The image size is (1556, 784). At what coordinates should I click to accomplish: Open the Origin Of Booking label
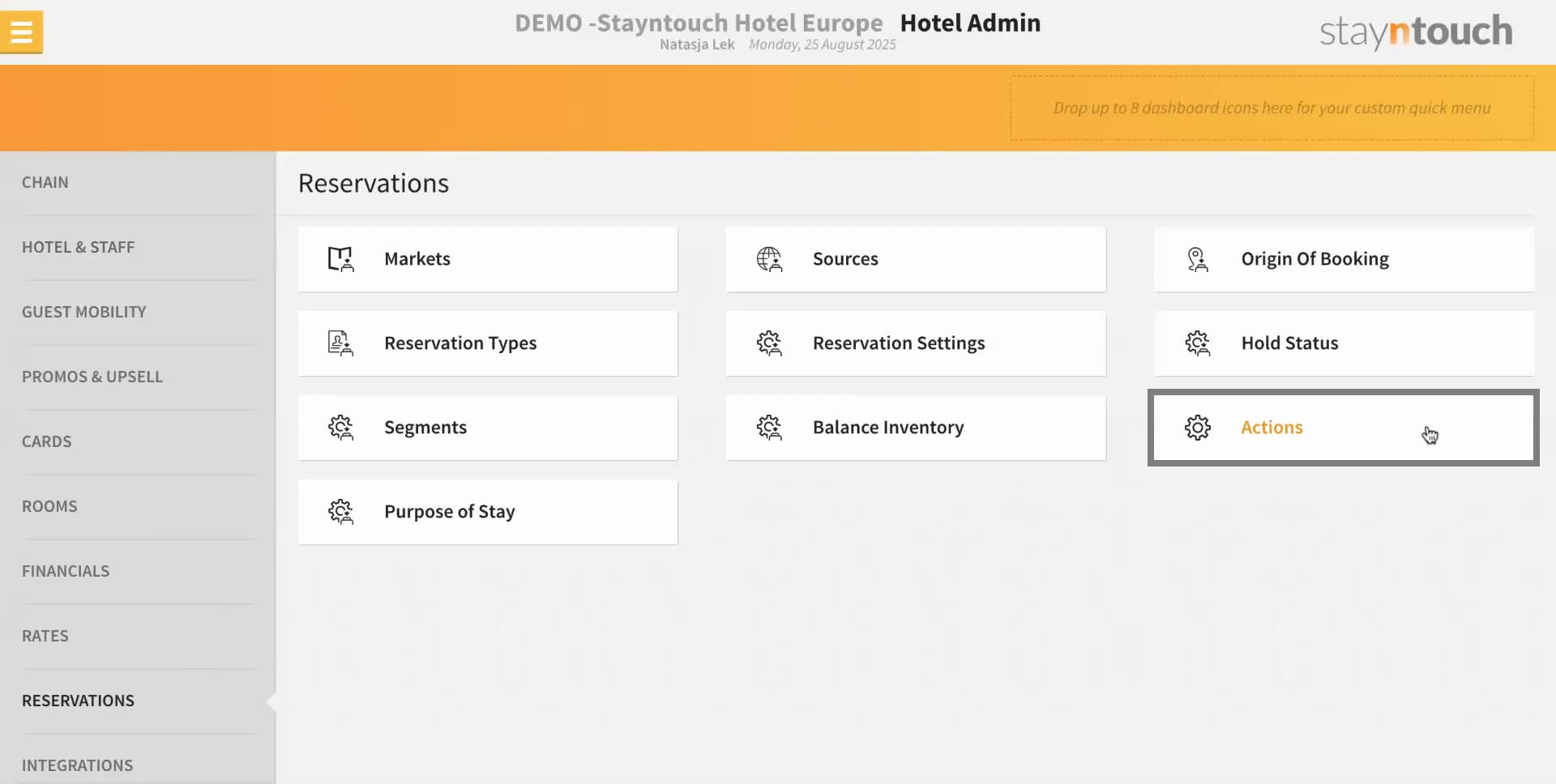pos(1314,259)
